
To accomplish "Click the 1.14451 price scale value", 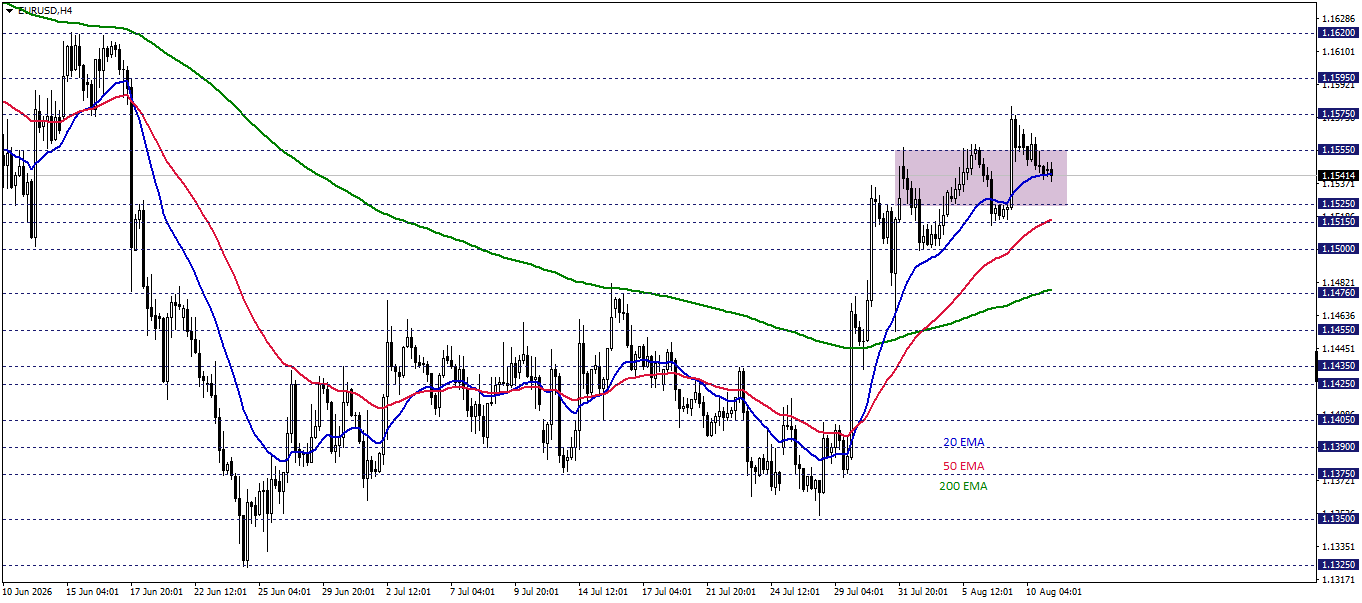I will [x=1338, y=349].
